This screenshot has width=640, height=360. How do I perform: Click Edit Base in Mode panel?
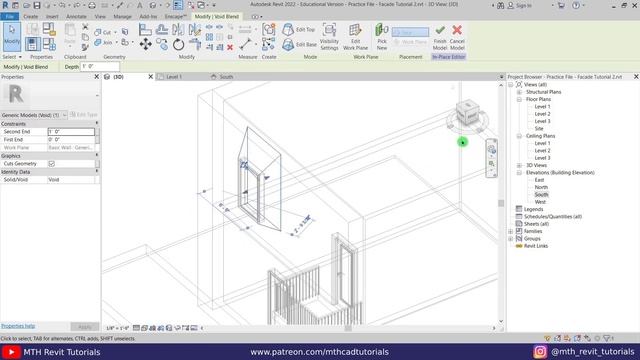click(299, 44)
